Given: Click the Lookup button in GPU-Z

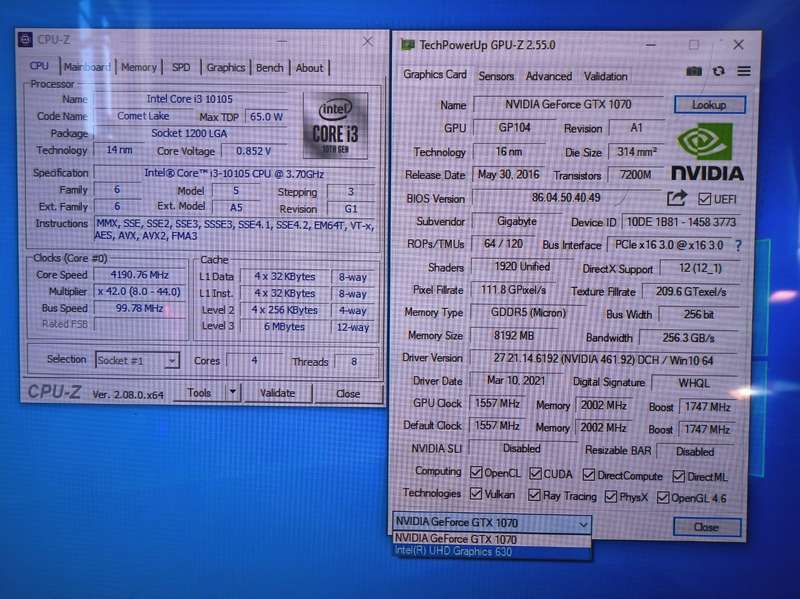Looking at the screenshot, I should click(709, 105).
